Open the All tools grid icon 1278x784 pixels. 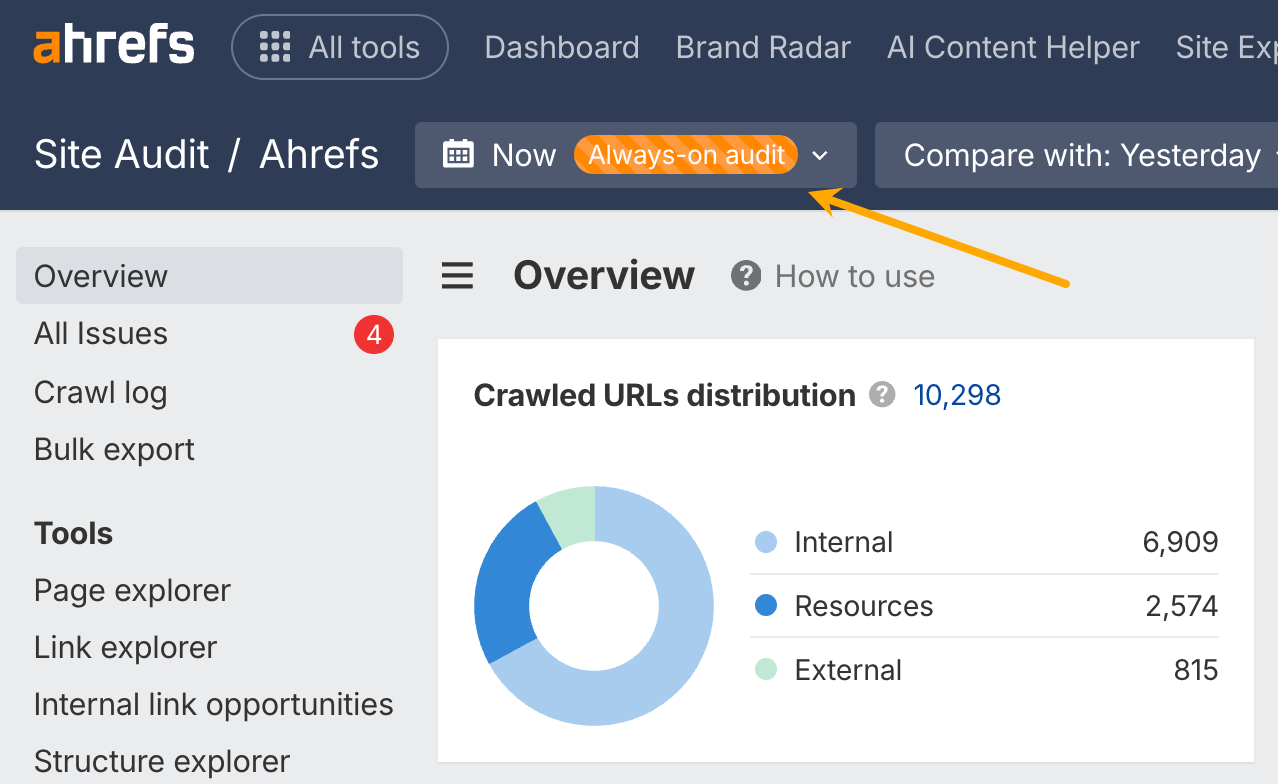273,46
